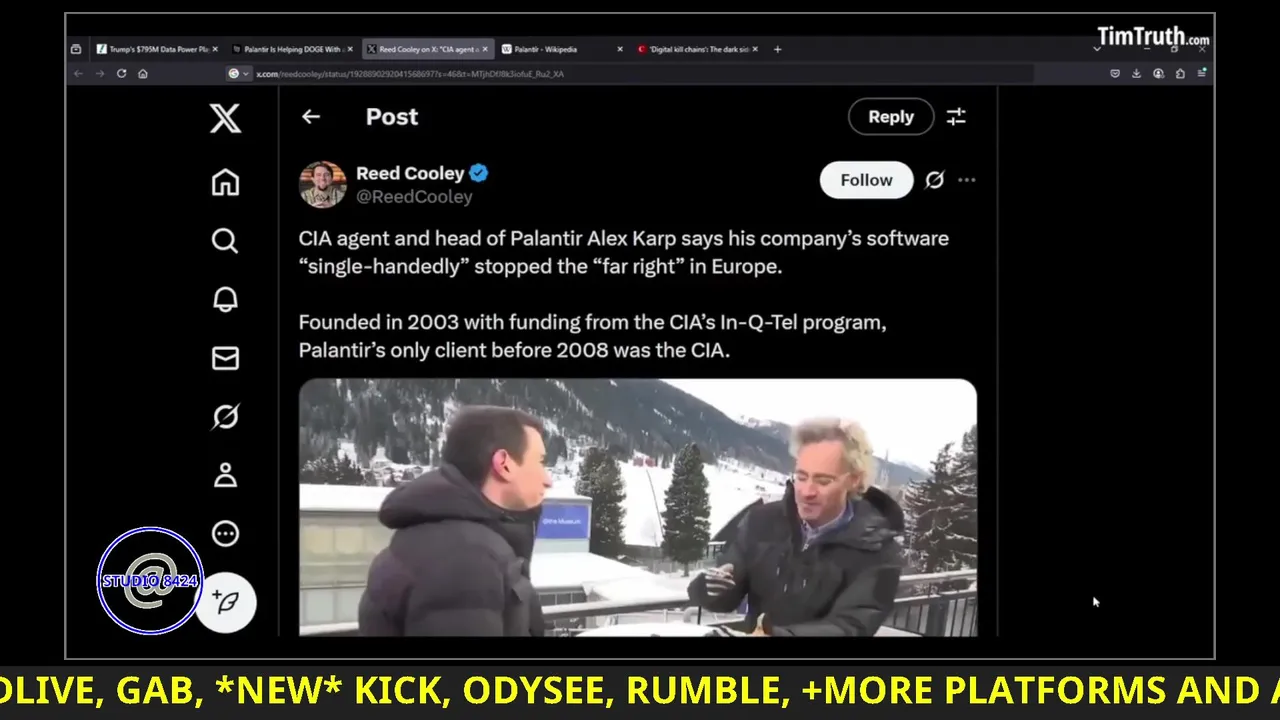Screen dimensions: 1280x720
Task: Open the X Home feed icon
Action: [225, 182]
